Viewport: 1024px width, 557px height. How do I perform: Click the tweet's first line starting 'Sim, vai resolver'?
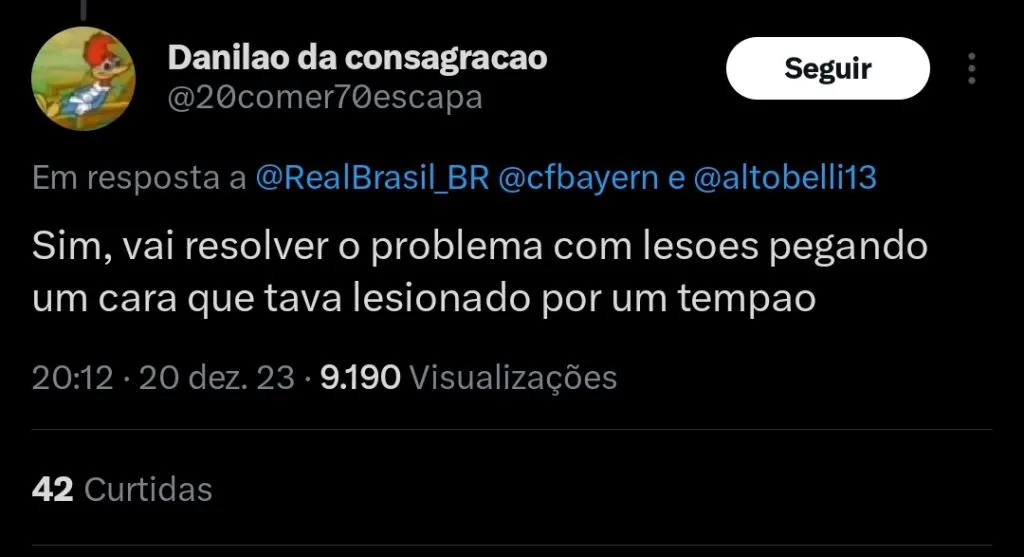(x=480, y=247)
